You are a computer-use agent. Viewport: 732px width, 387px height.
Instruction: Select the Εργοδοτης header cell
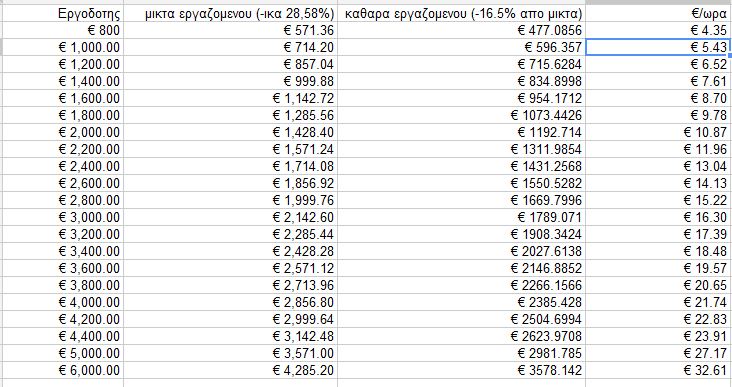pos(63,14)
